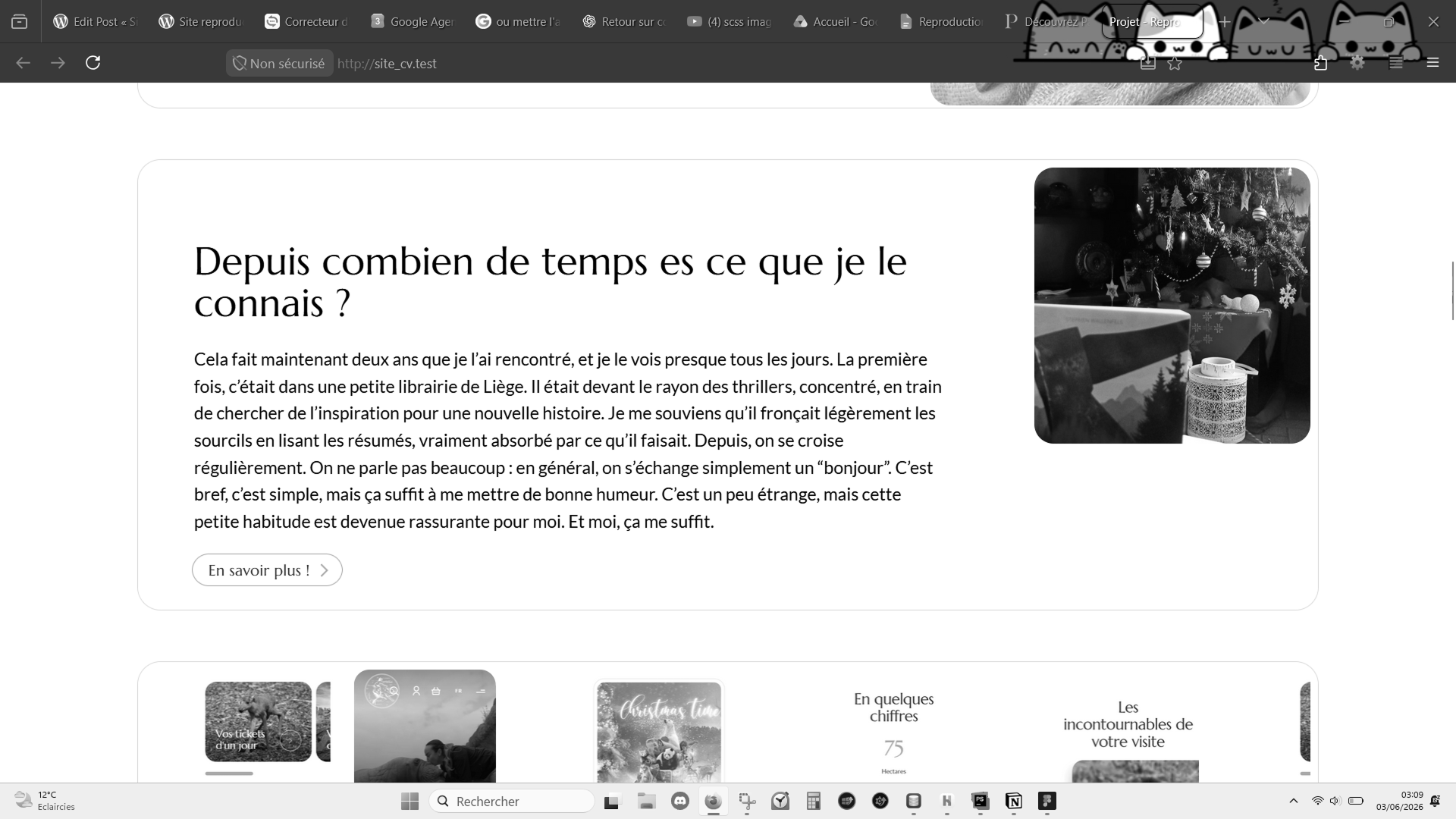Click the 'Vos tickets d'un jour' card
The height and width of the screenshot is (819, 1456).
pyautogui.click(x=259, y=722)
